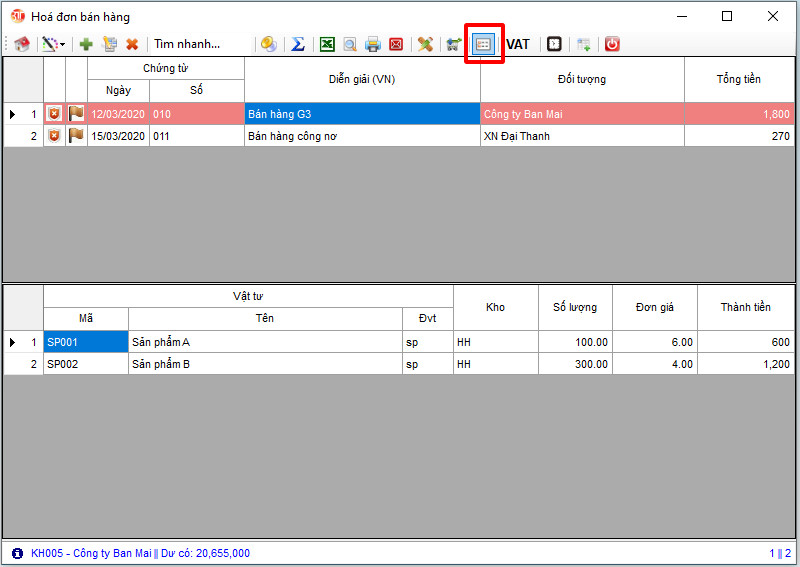Toggle the flag on row 1
The width and height of the screenshot is (800, 567).
(76, 114)
